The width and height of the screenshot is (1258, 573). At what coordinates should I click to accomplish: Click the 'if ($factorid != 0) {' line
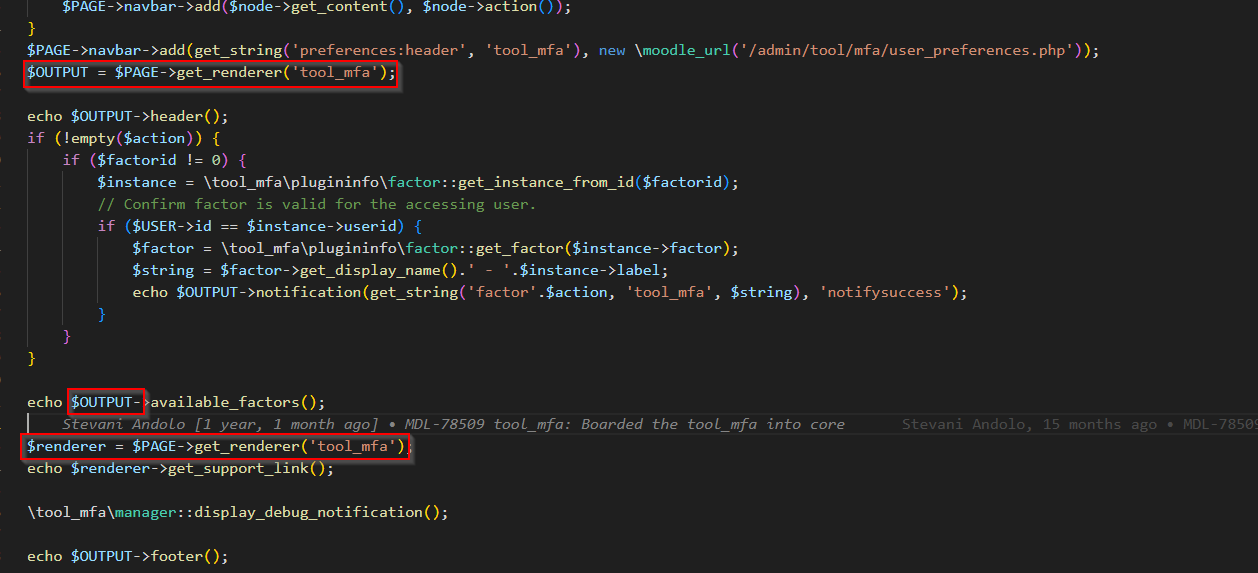point(154,160)
